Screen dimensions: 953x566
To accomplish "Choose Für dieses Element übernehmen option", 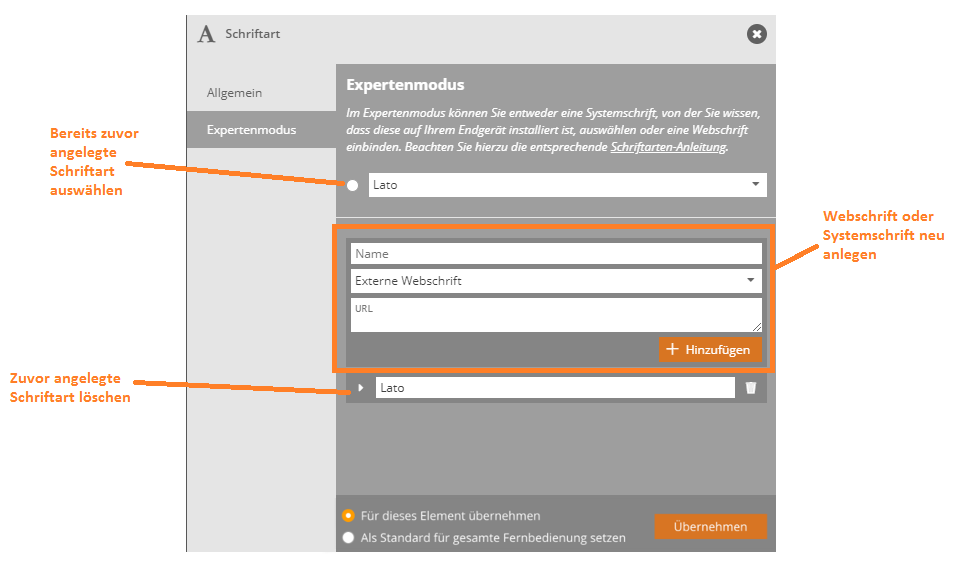I will point(348,516).
